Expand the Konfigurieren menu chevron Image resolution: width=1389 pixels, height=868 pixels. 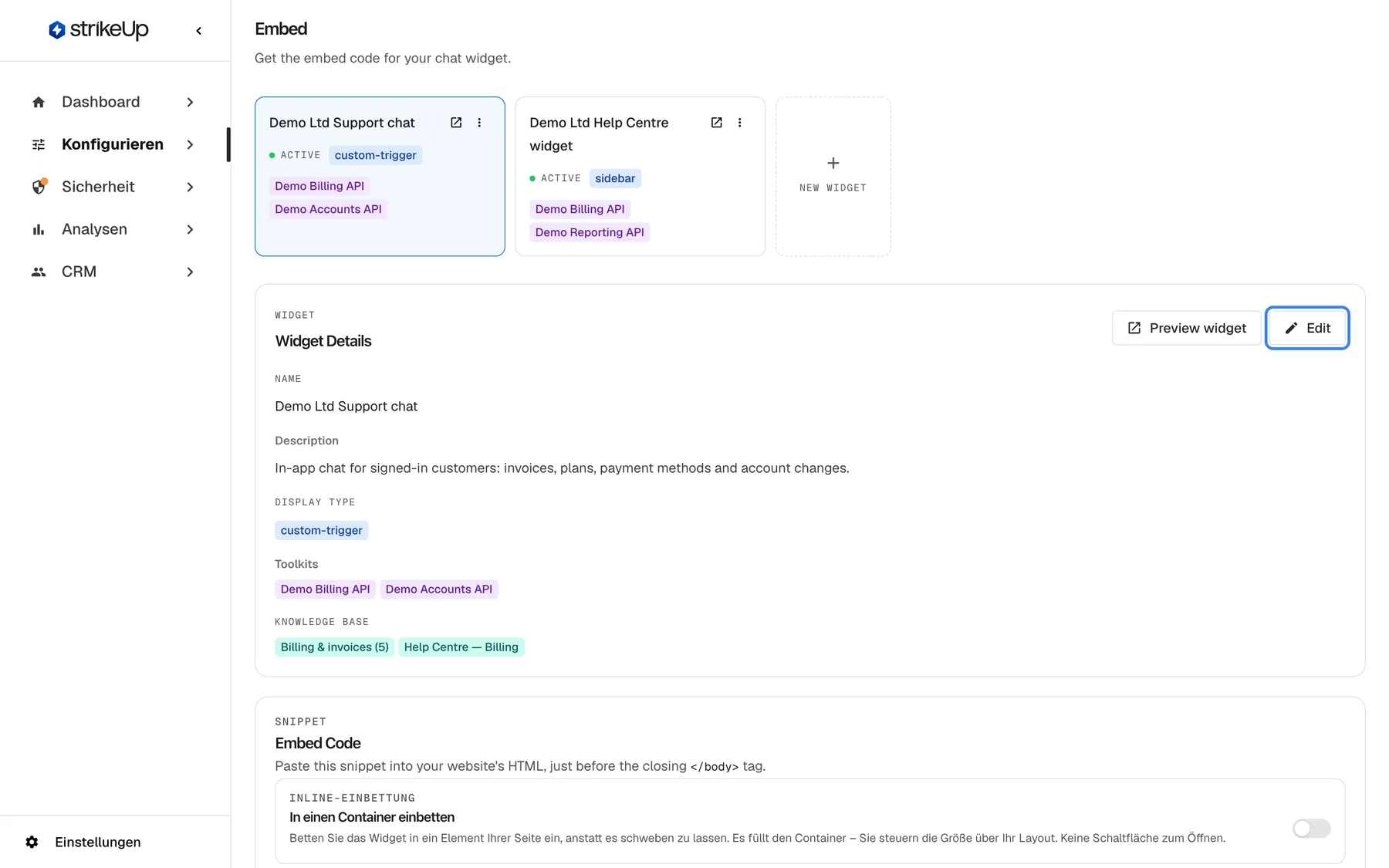[190, 144]
